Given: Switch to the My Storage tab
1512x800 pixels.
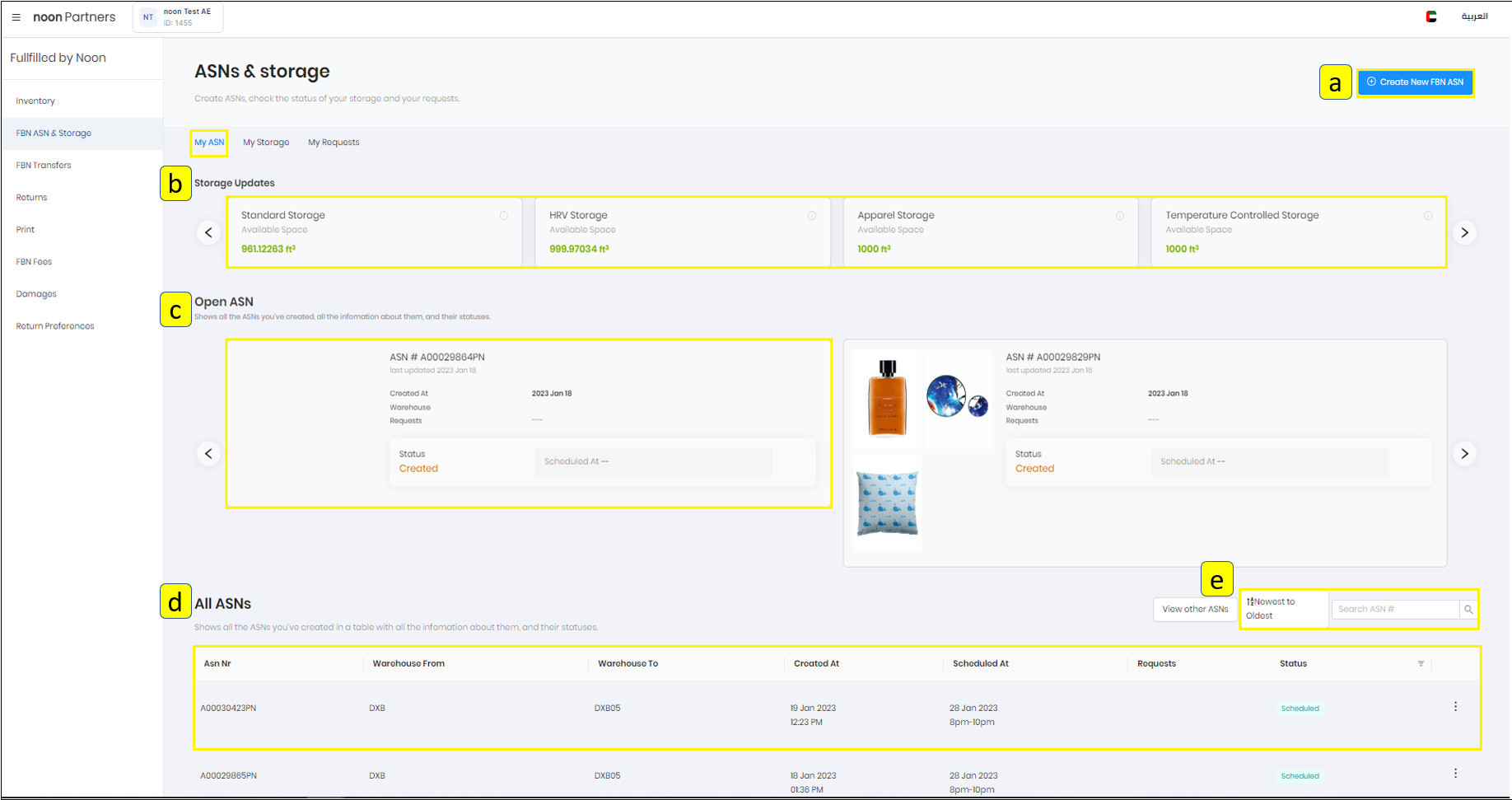Looking at the screenshot, I should tap(266, 143).
